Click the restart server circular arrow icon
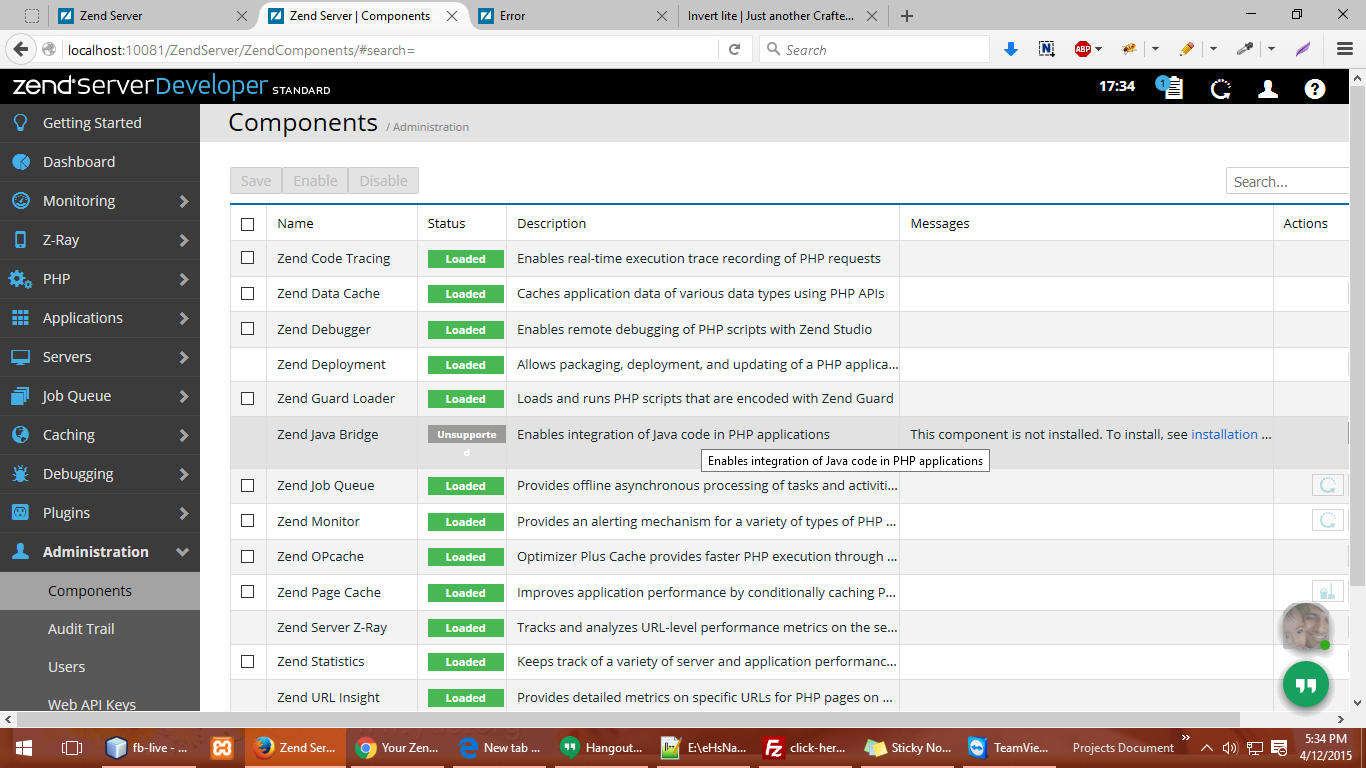The height and width of the screenshot is (768, 1366). pyautogui.click(x=1220, y=89)
